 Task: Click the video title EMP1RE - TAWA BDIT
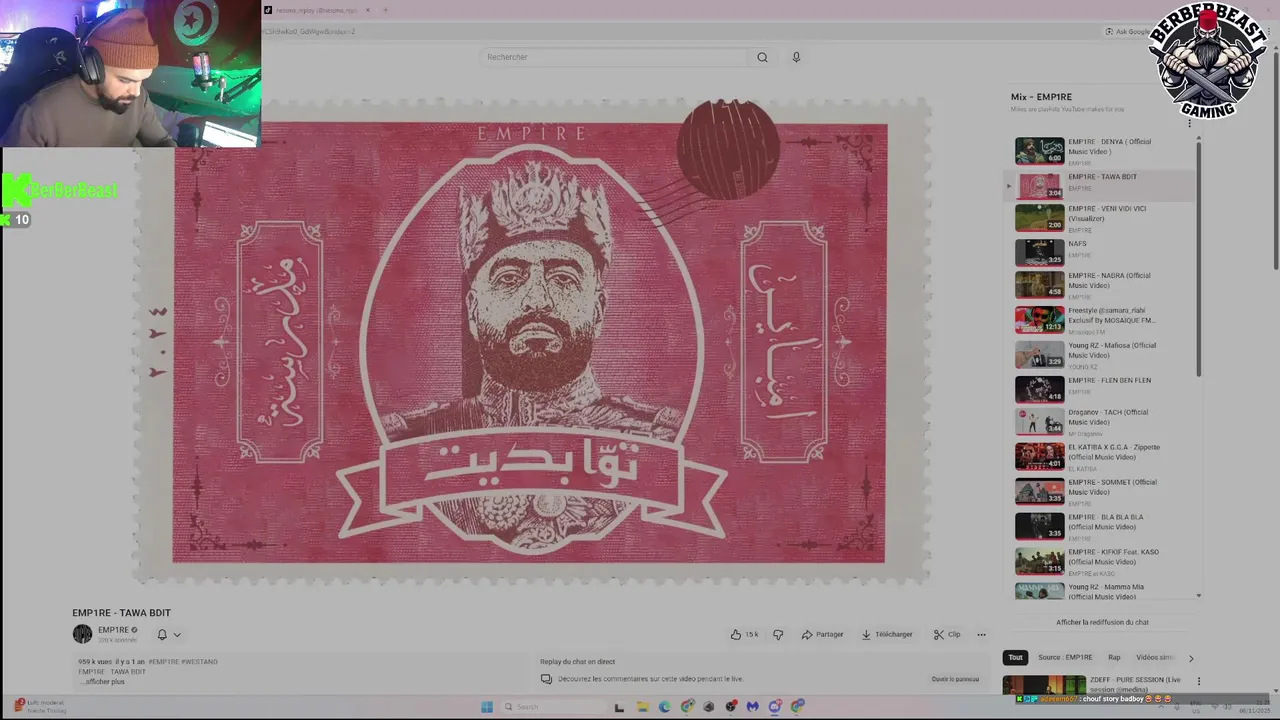[x=121, y=612]
